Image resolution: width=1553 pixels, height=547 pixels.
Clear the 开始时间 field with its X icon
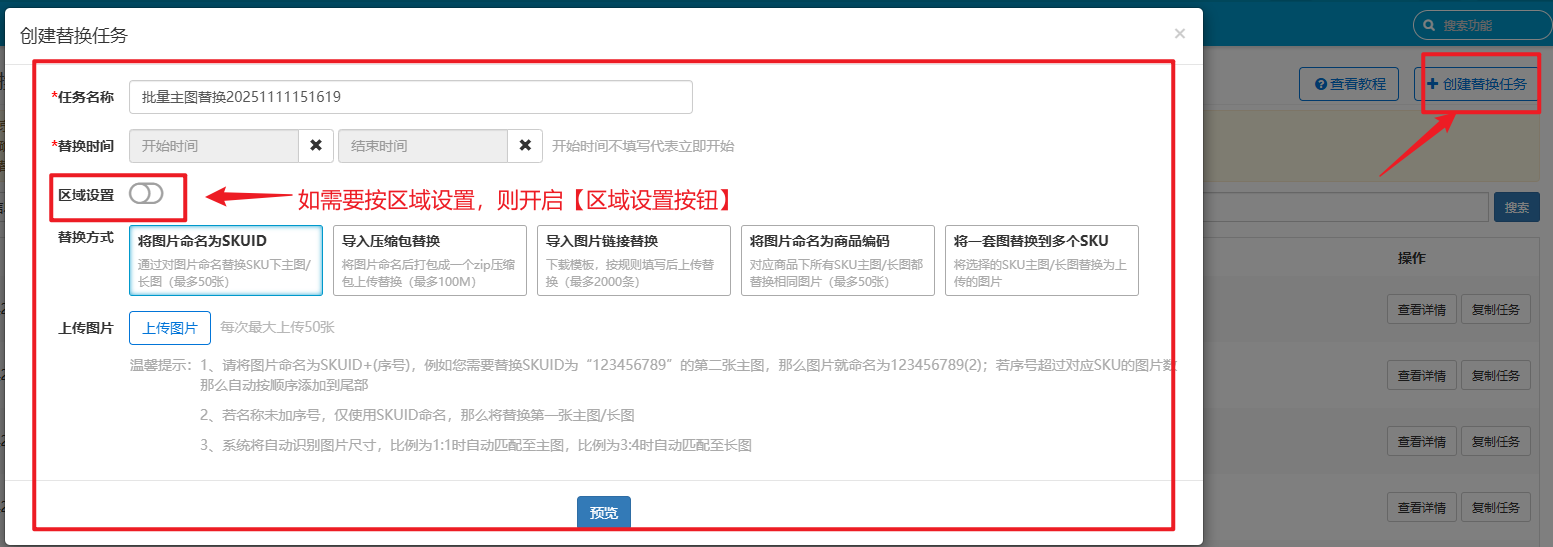(315, 146)
